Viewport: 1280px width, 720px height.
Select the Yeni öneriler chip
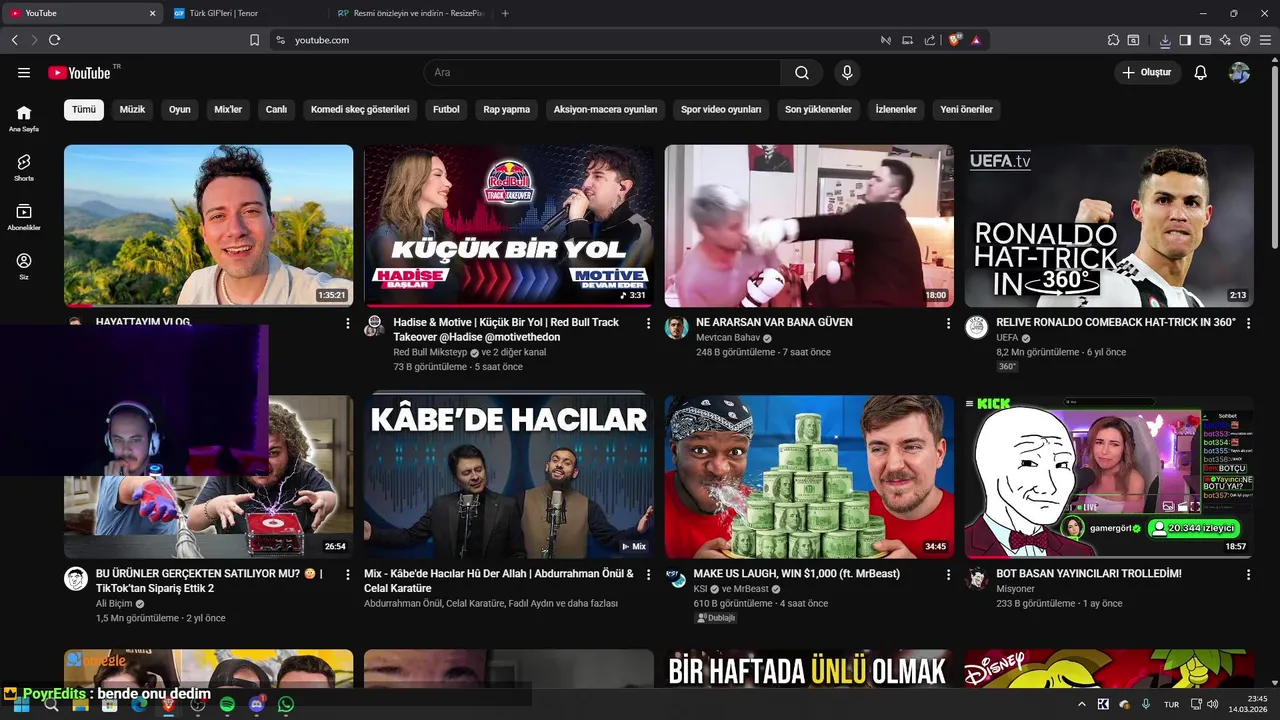point(966,109)
